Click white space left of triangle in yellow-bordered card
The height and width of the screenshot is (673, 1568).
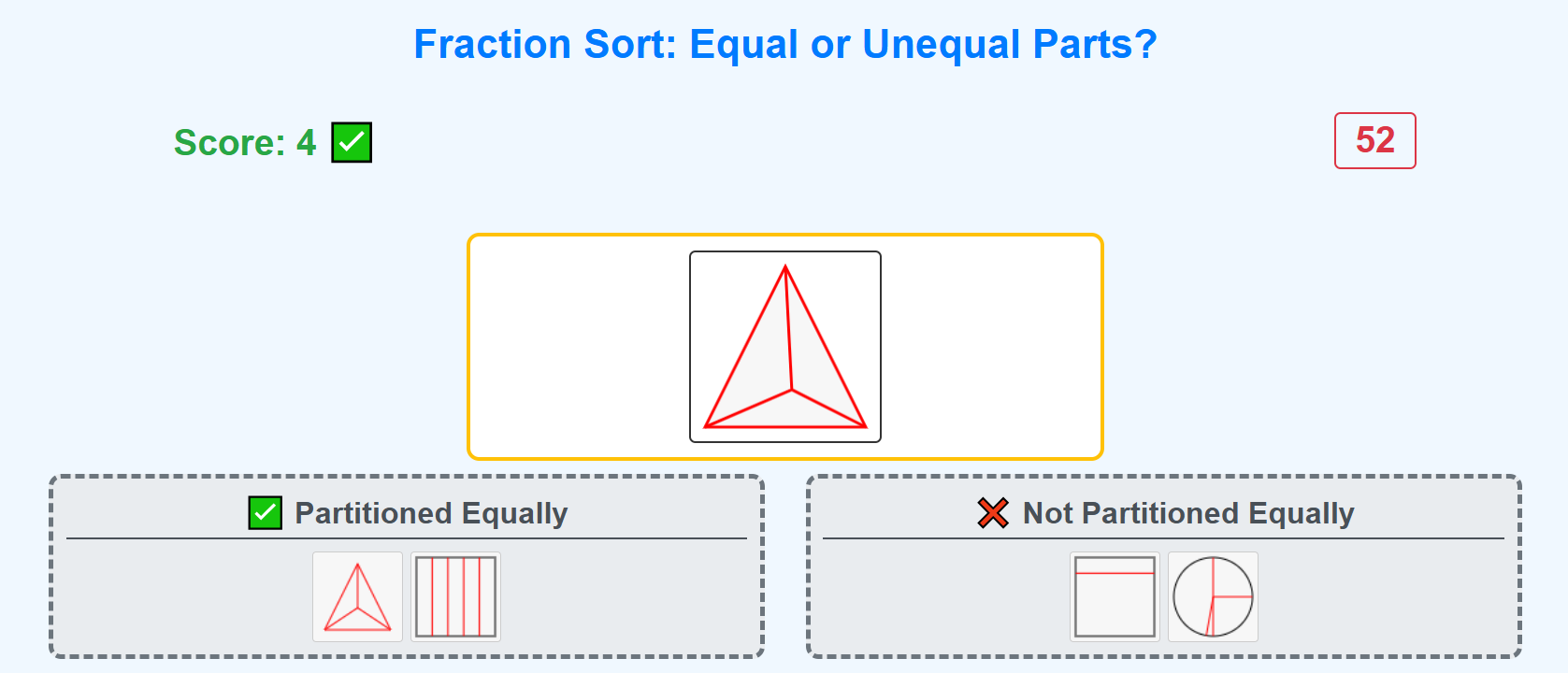click(x=580, y=347)
